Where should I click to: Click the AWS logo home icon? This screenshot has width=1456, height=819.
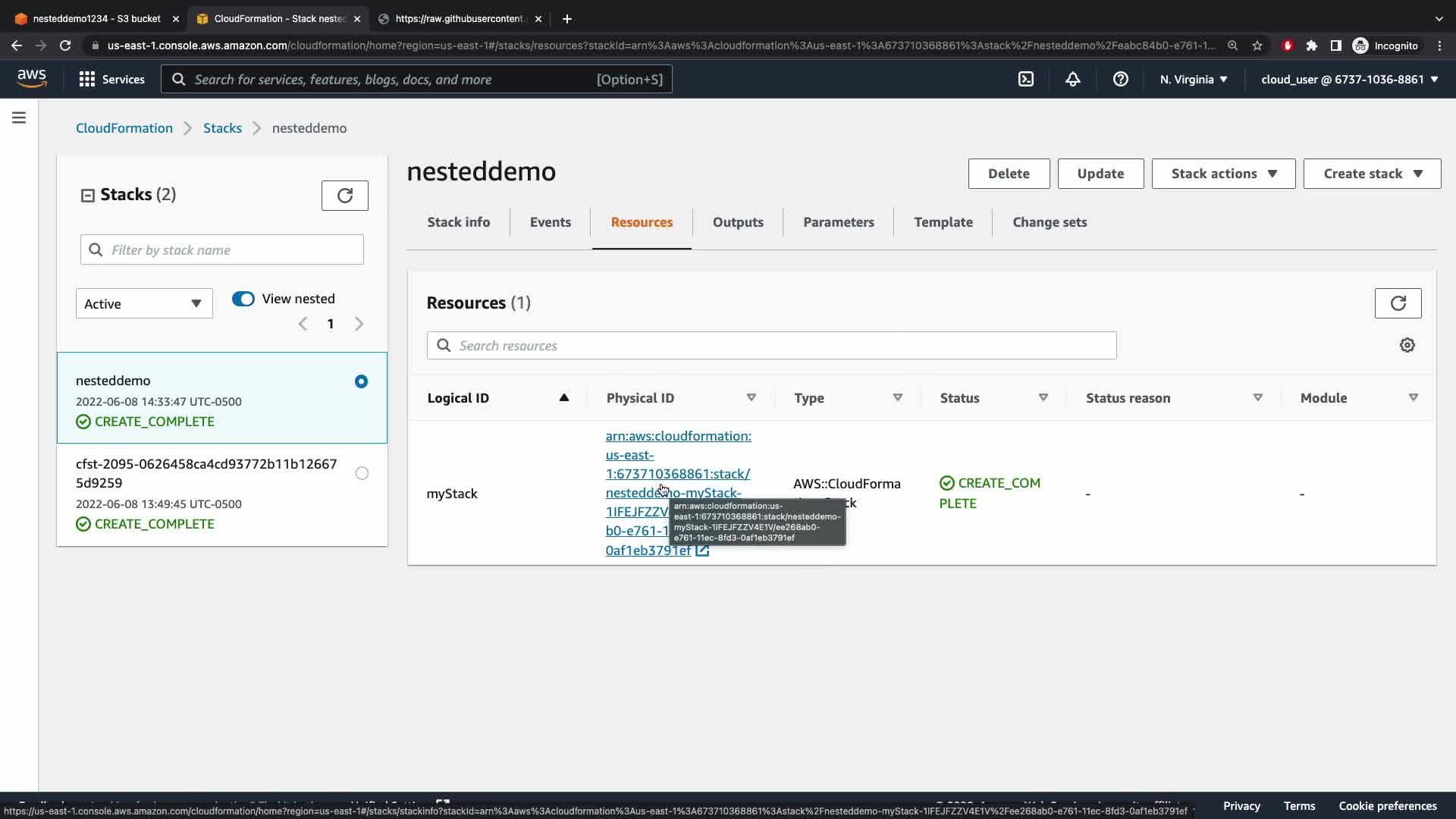(x=32, y=78)
